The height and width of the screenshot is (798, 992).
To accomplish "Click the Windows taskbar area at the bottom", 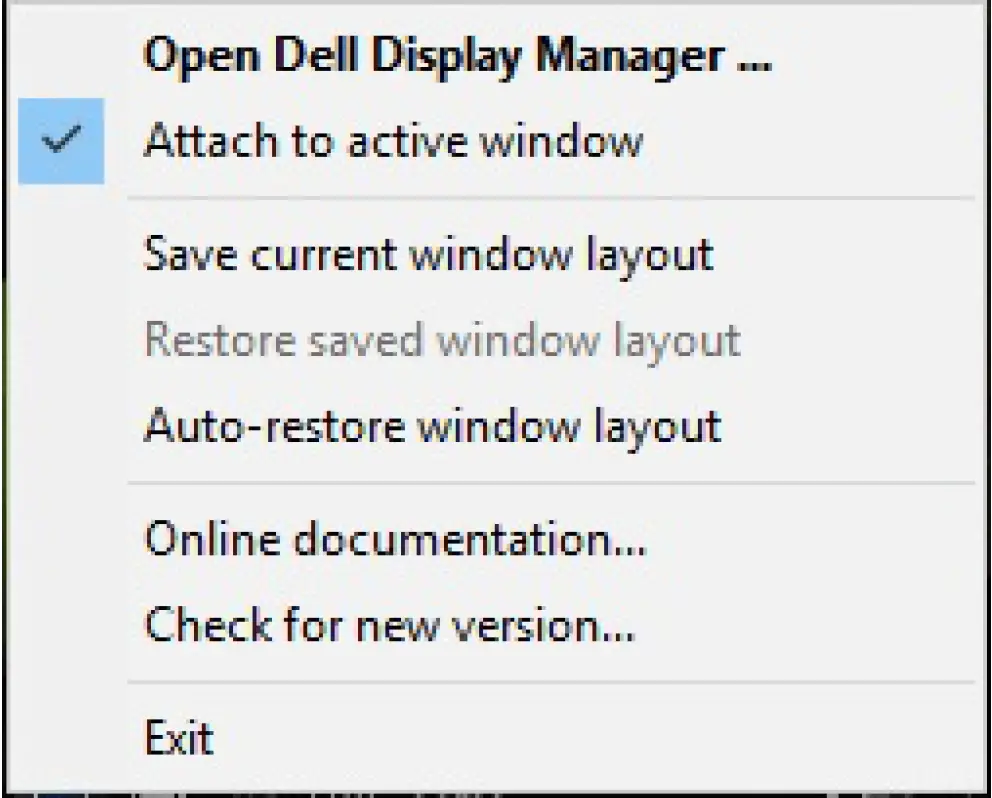I will [x=496, y=790].
